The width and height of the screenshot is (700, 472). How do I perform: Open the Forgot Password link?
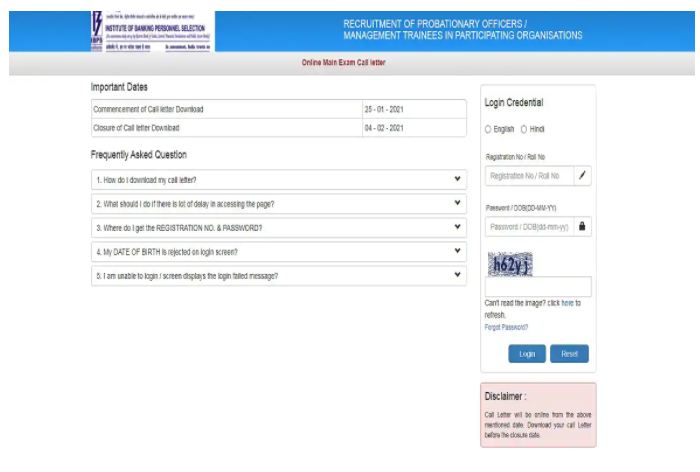(506, 327)
